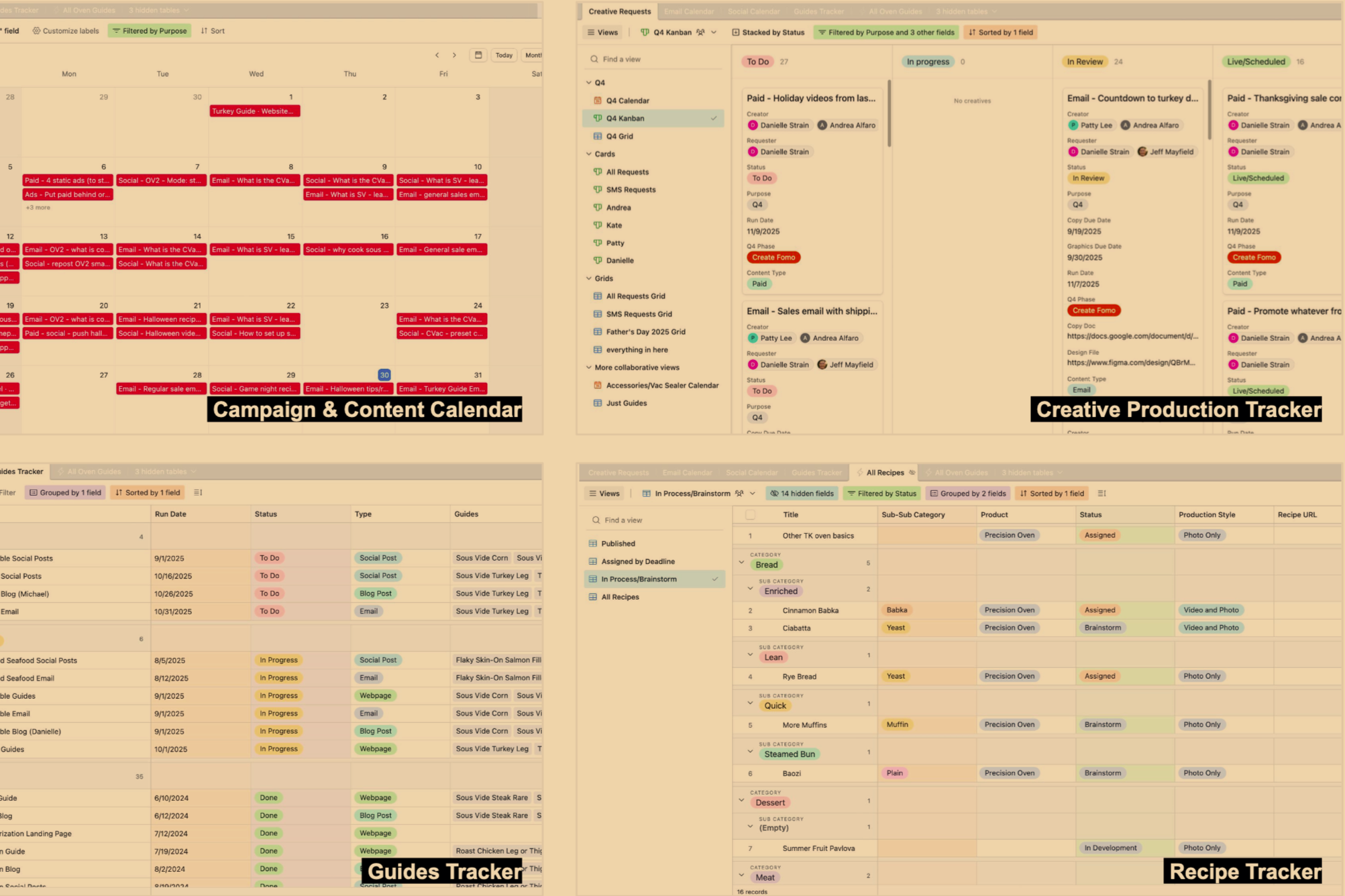
Task: Collapse the Q4 section in views sidebar
Action: coord(589,82)
